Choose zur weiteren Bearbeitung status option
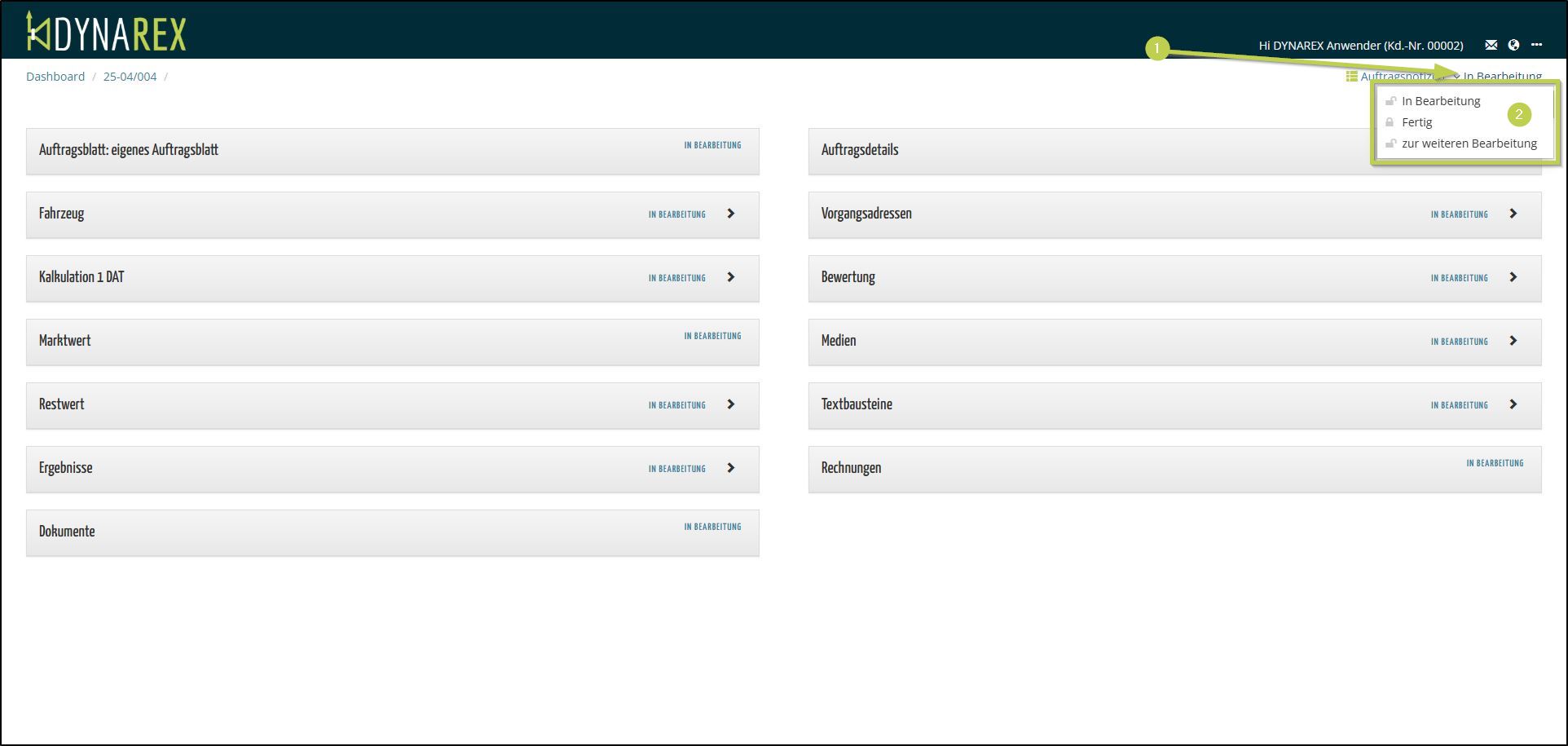1568x746 pixels. (1469, 143)
